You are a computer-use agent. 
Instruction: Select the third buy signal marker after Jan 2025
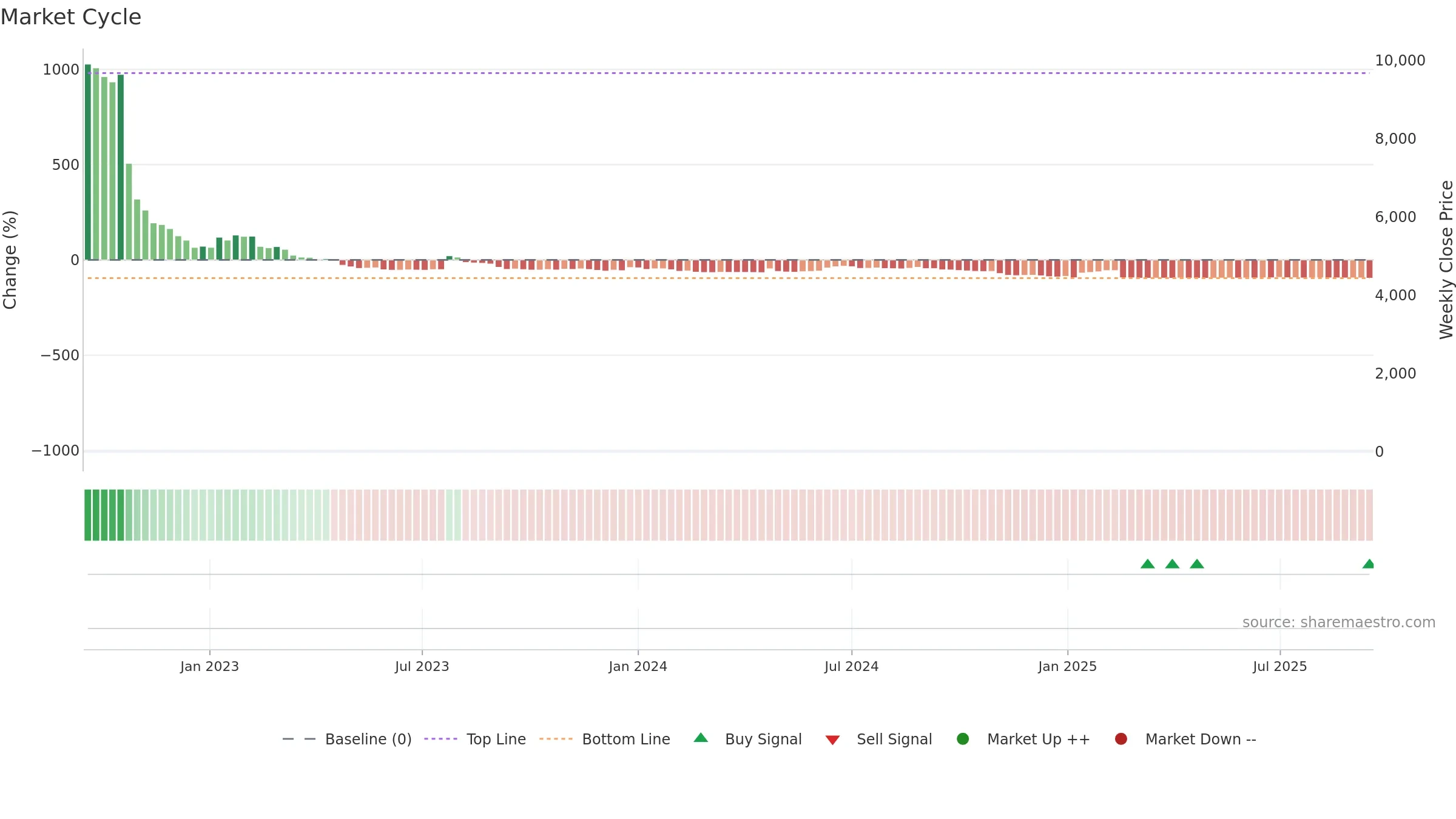[1197, 564]
